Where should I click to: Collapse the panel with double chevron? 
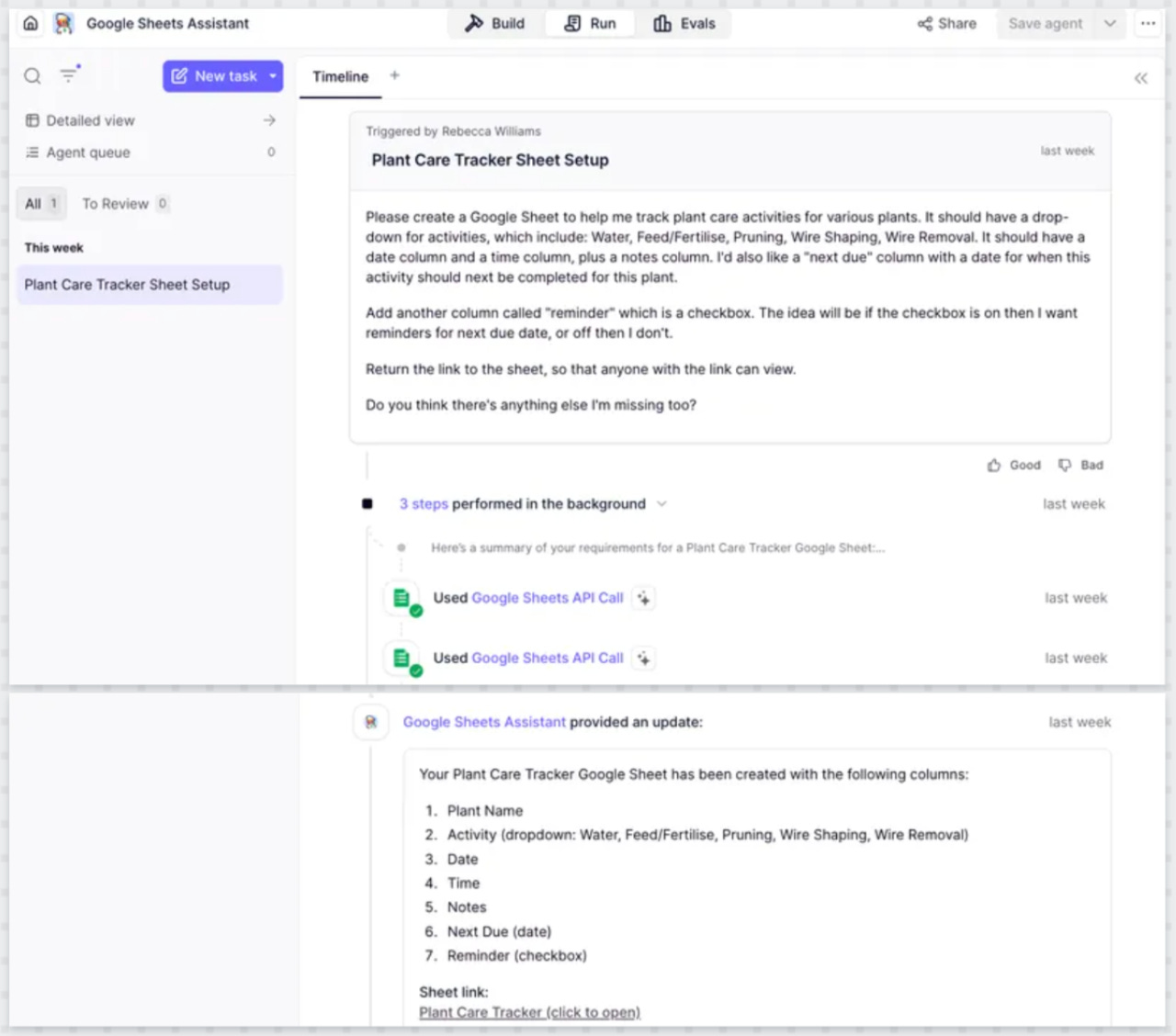coord(1140,78)
